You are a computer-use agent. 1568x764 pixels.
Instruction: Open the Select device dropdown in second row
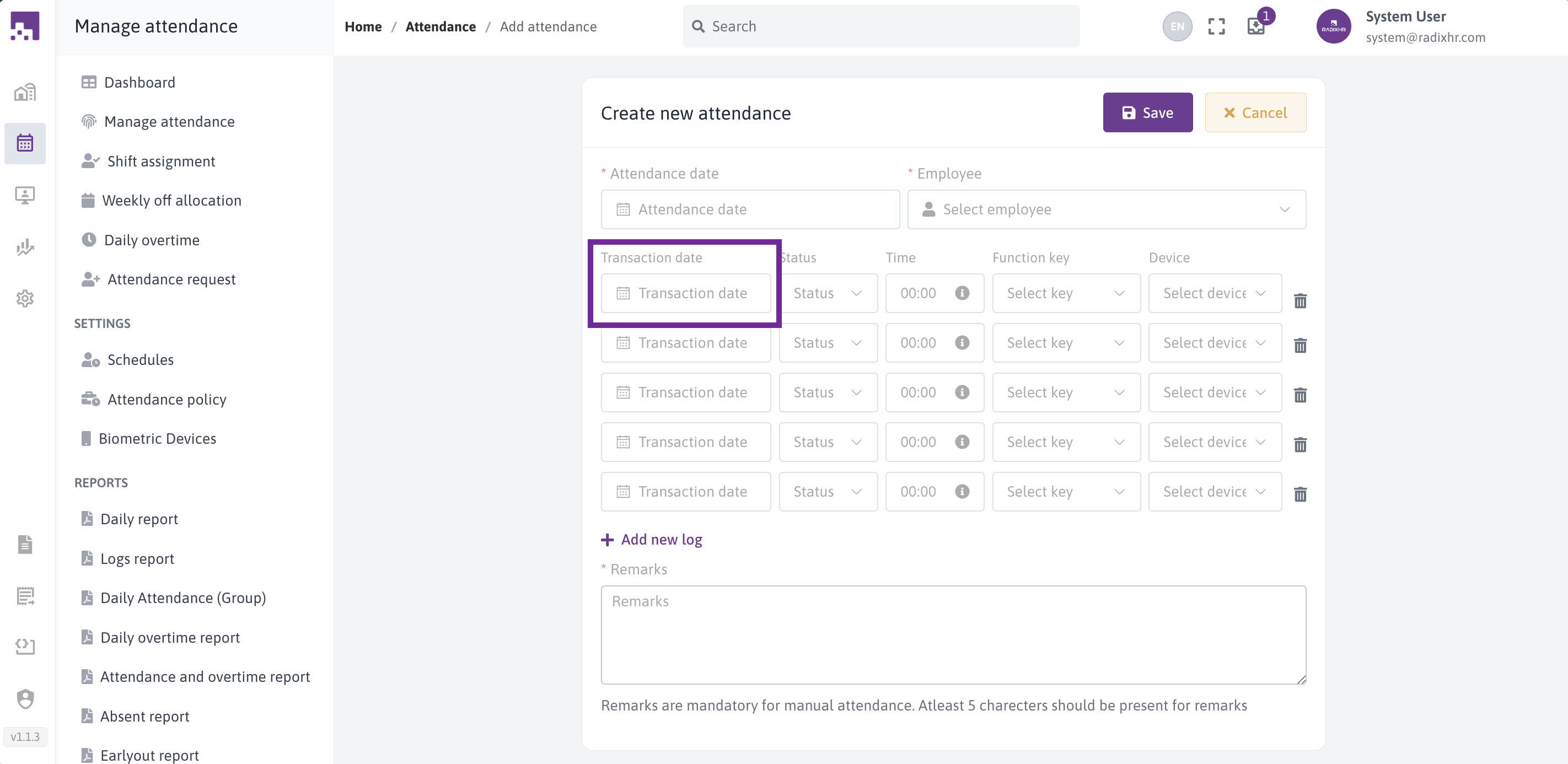click(x=1215, y=343)
